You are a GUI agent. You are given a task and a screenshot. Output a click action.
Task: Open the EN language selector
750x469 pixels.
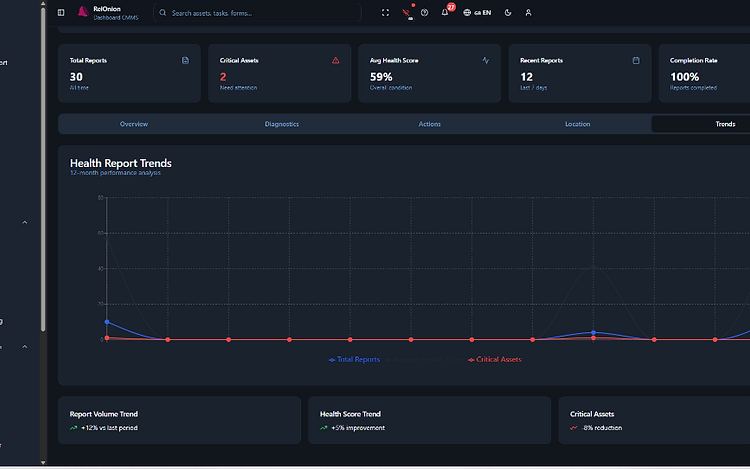477,13
